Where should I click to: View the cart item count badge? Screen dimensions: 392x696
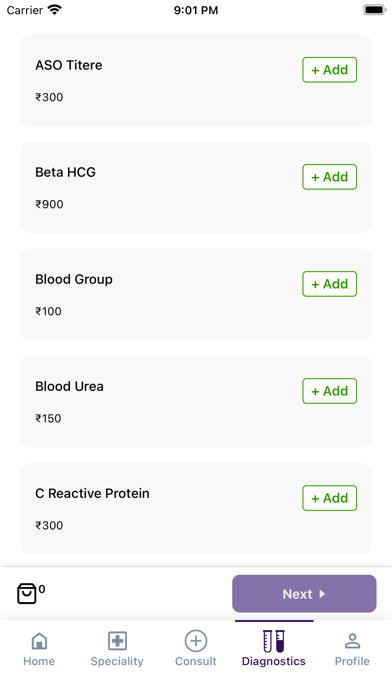tap(42, 589)
